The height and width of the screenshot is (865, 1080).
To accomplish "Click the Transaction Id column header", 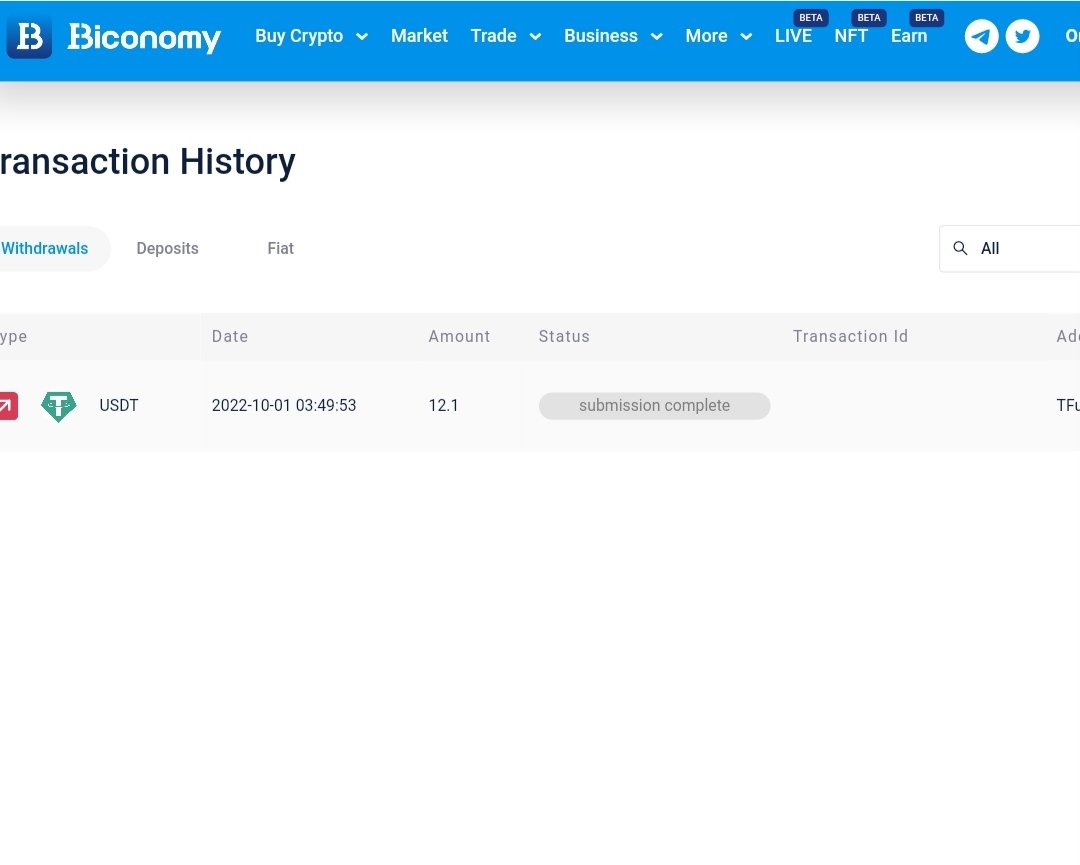I will pyautogui.click(x=851, y=336).
